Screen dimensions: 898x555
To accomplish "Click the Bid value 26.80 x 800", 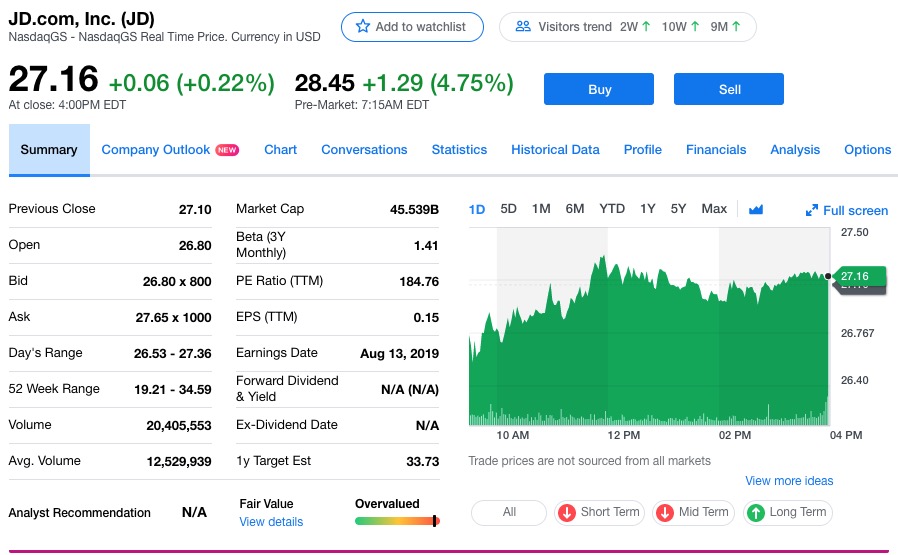I will (177, 282).
